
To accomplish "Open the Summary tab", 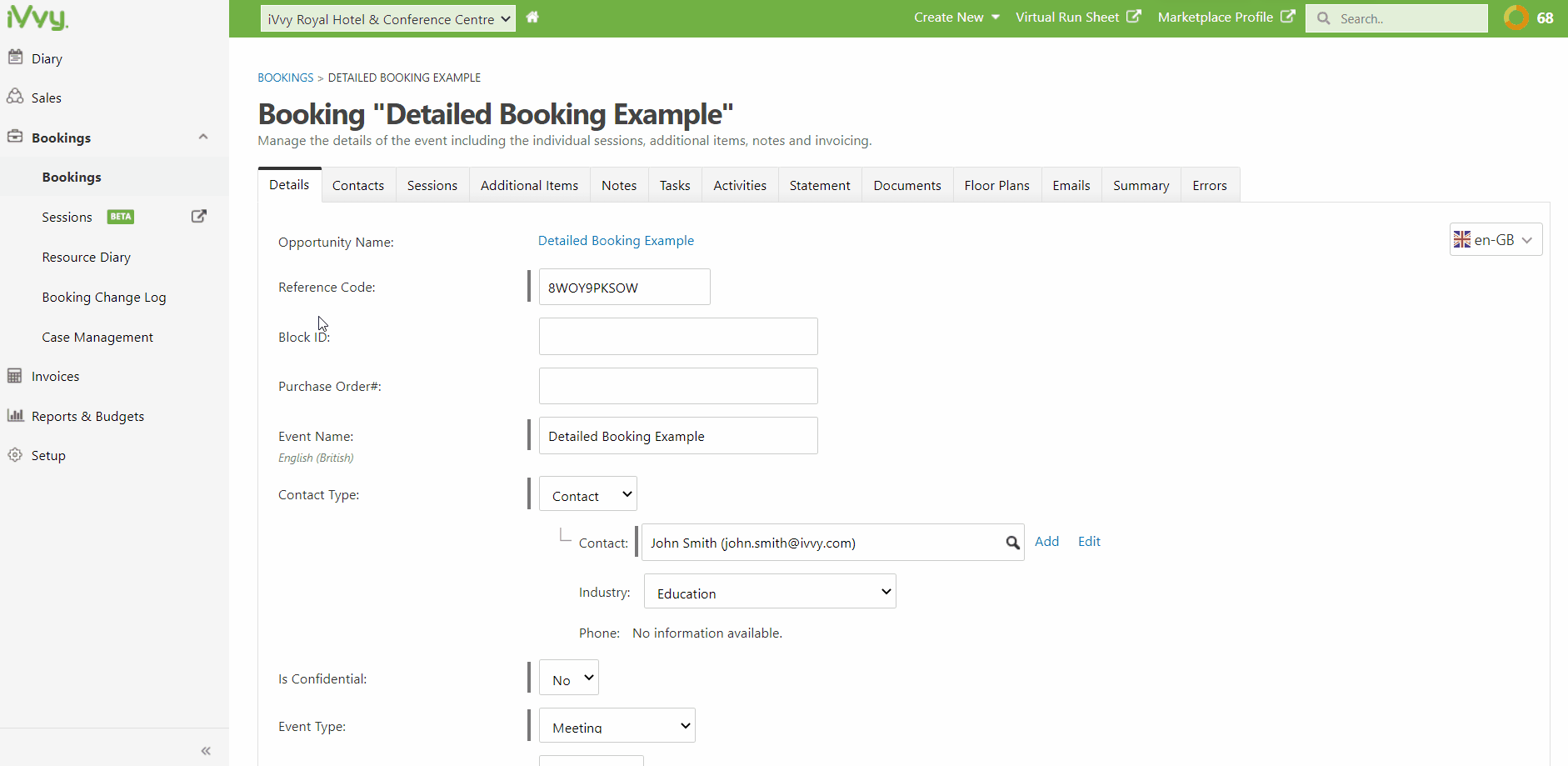I will [1141, 185].
